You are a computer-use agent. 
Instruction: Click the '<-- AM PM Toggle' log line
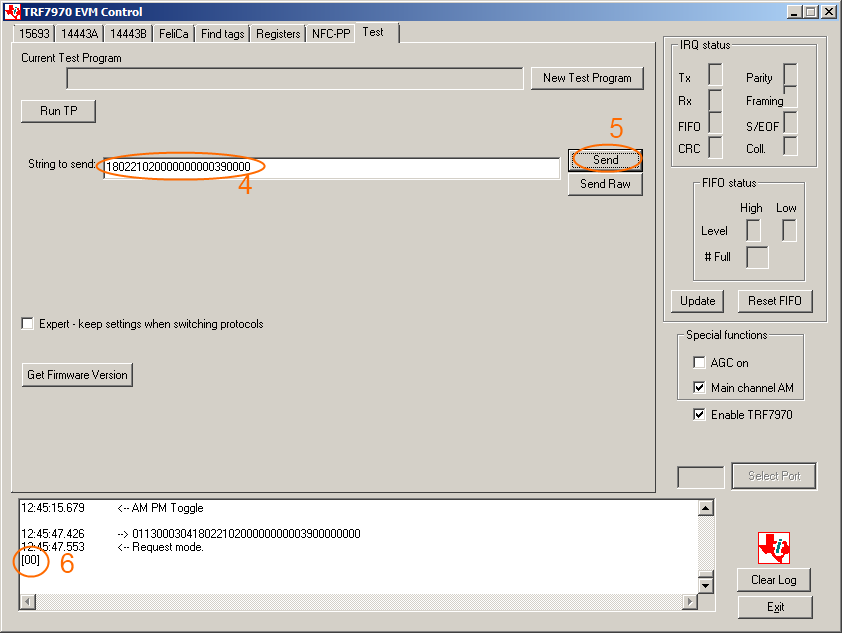[x=160, y=508]
